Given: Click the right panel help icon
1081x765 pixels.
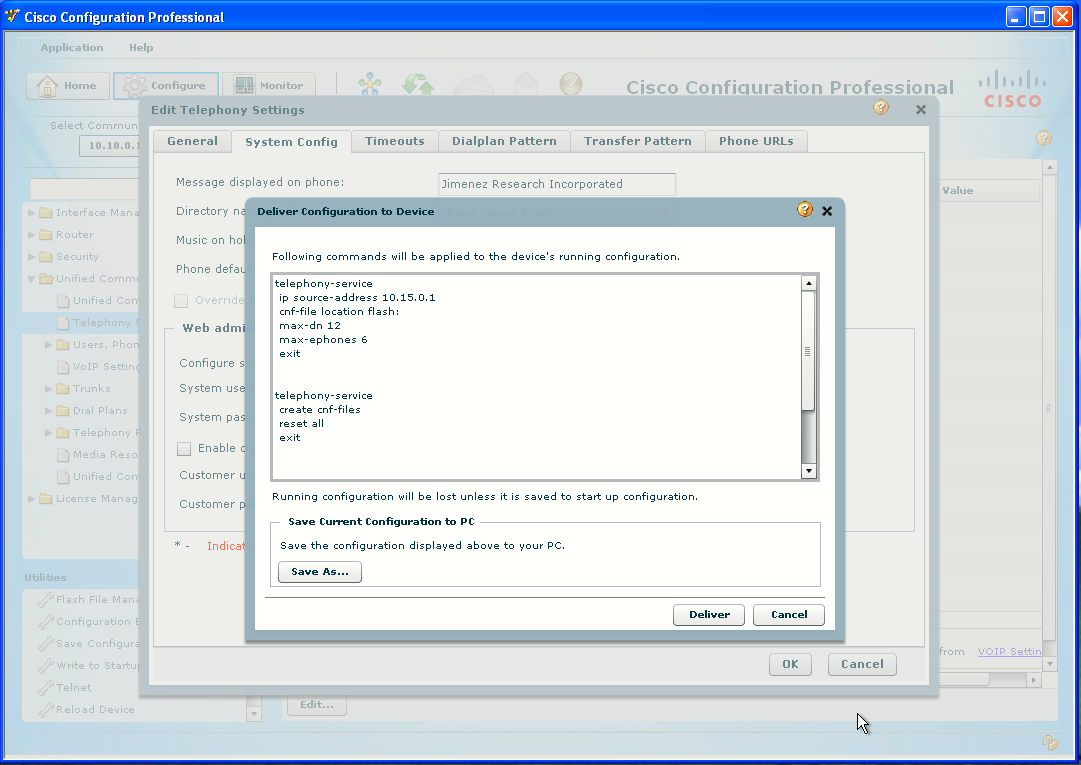Looking at the screenshot, I should pos(1044,139).
